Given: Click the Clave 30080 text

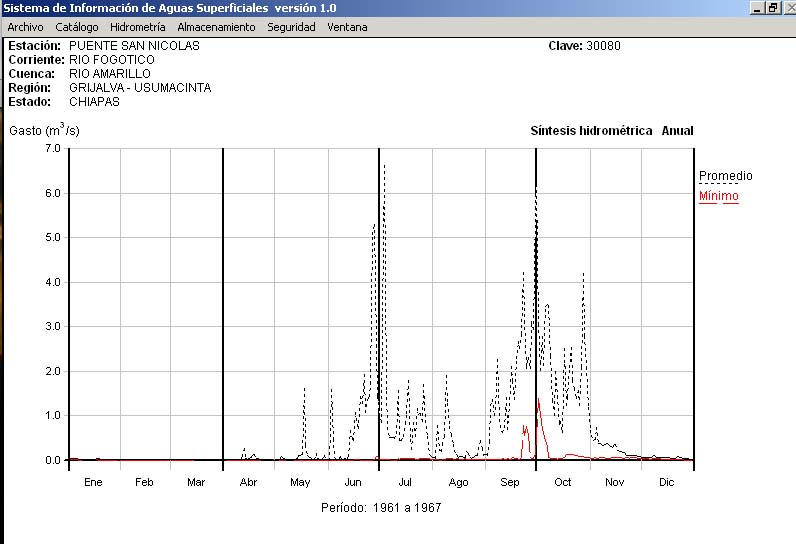Looking at the screenshot, I should (x=584, y=46).
